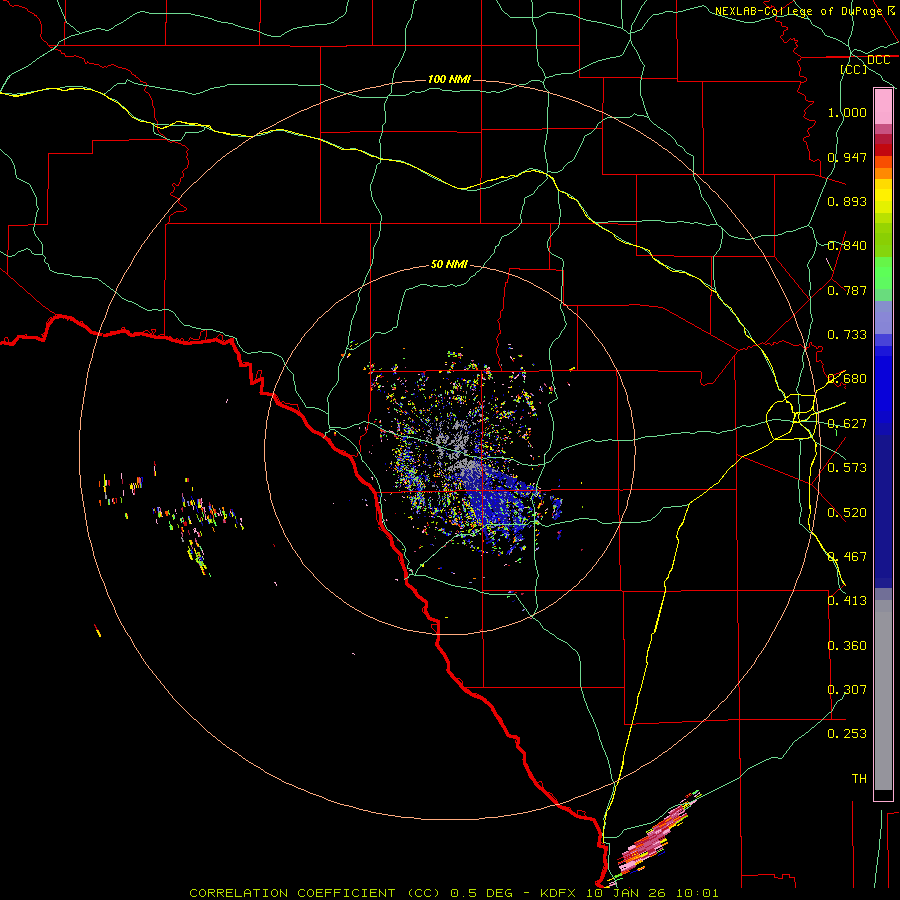Click the 1.000 color scale value
Viewport: 900px width, 900px height.
[x=847, y=112]
